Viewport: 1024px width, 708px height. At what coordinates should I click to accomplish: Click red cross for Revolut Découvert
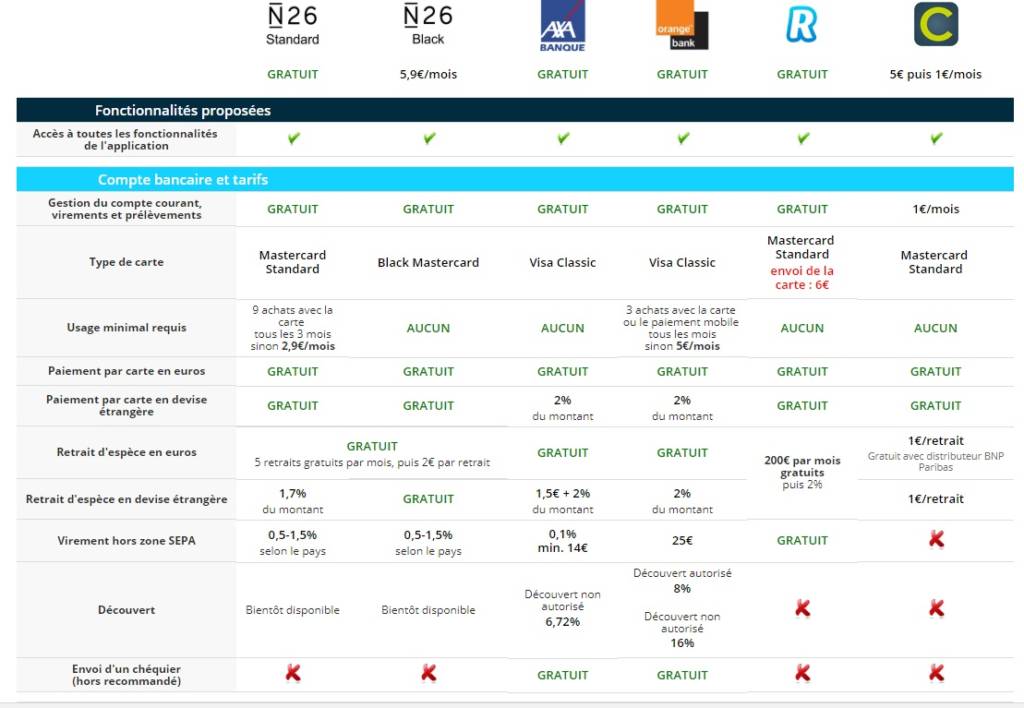(802, 609)
